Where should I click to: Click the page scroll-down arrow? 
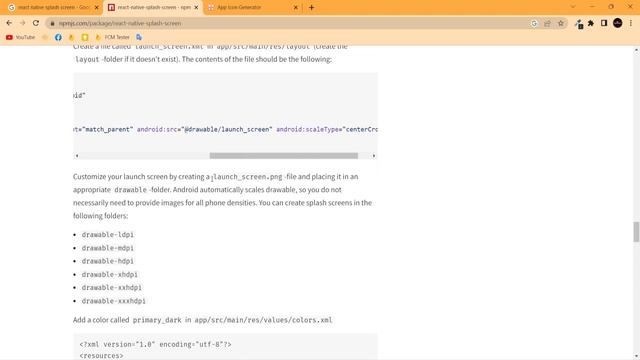(x=636, y=356)
